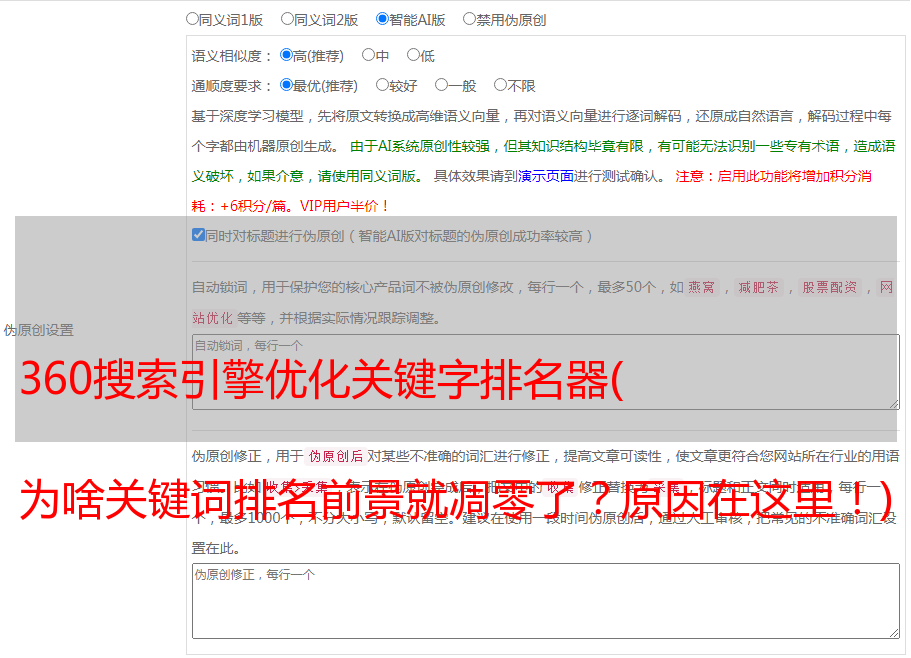Click the highlighted term 伪原创后
Viewport: 911px width, 658px height.
336,456
